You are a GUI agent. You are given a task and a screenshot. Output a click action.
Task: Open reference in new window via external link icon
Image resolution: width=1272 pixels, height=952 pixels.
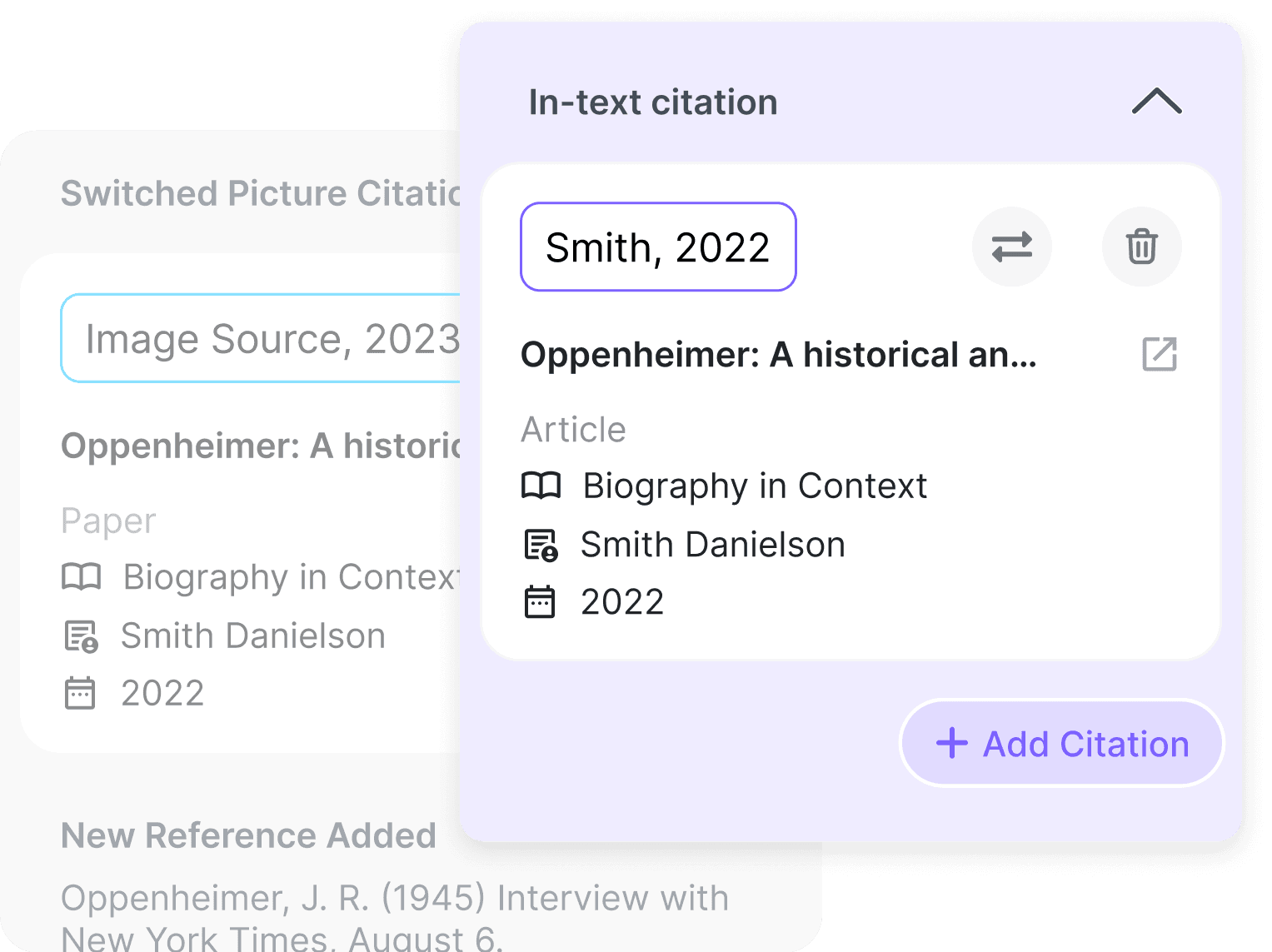[x=1160, y=355]
